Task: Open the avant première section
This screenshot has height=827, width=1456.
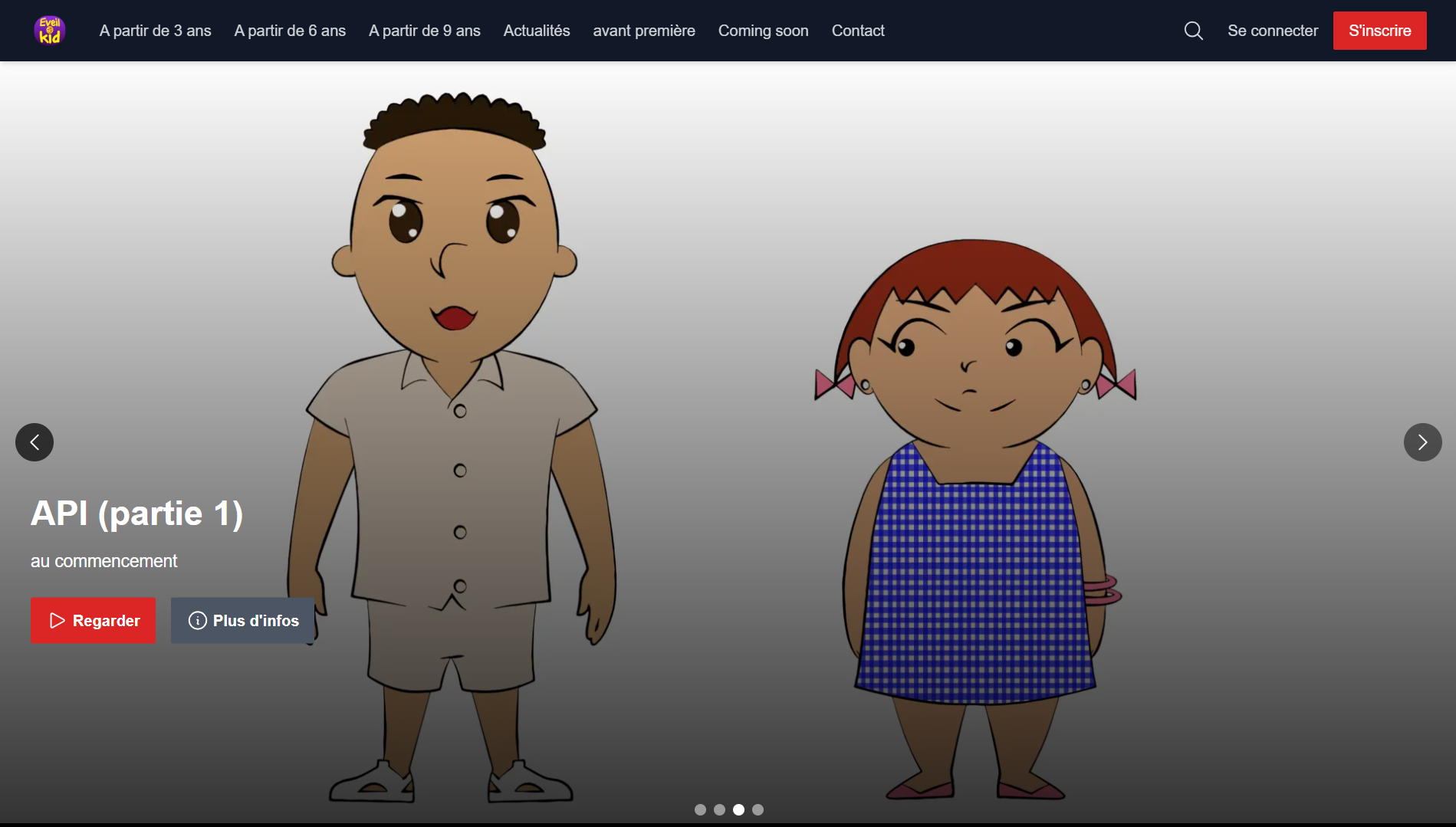Action: tap(643, 31)
